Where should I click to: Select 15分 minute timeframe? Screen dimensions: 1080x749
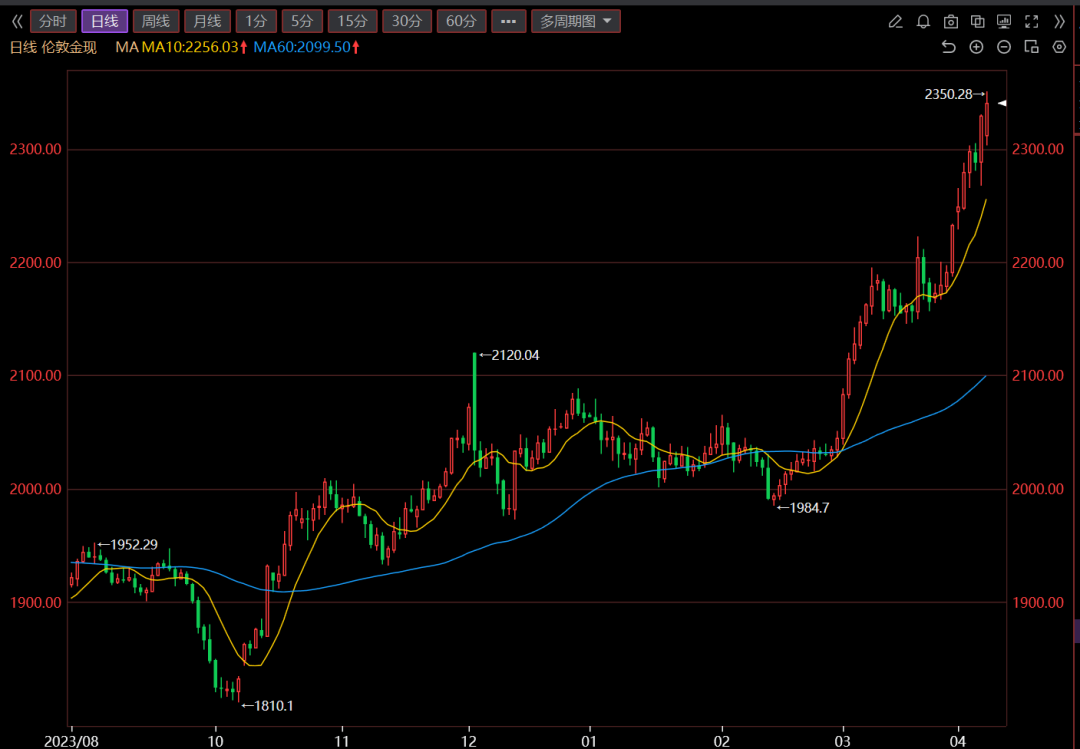352,21
